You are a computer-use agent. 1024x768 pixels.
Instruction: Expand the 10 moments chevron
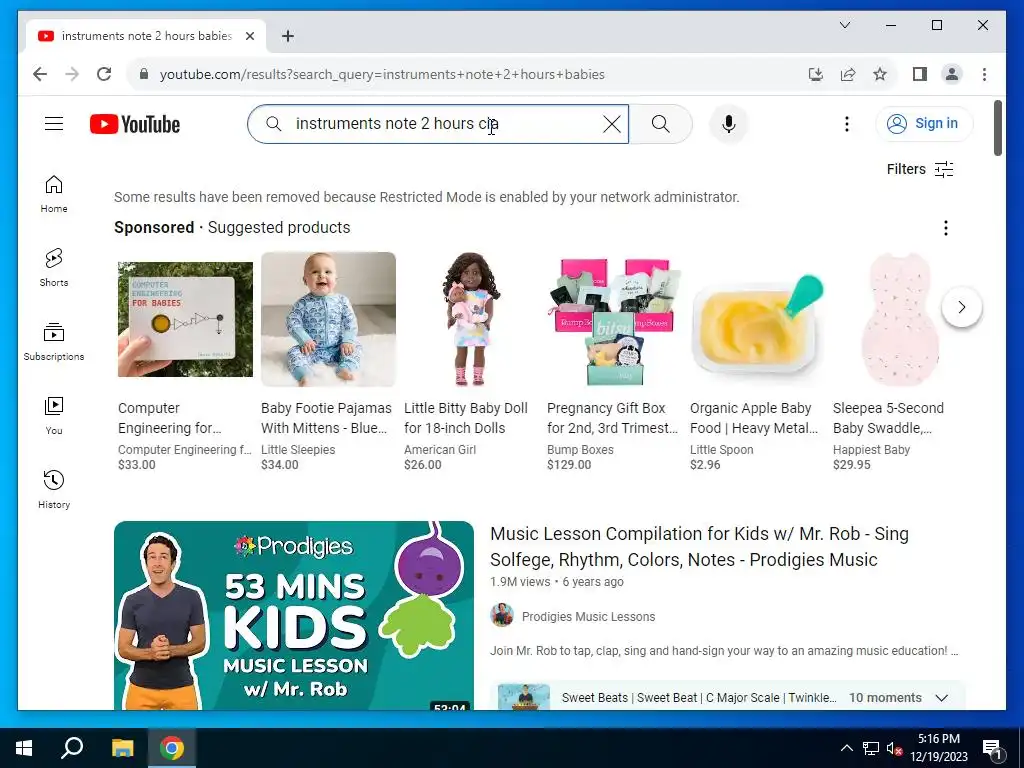click(941, 697)
